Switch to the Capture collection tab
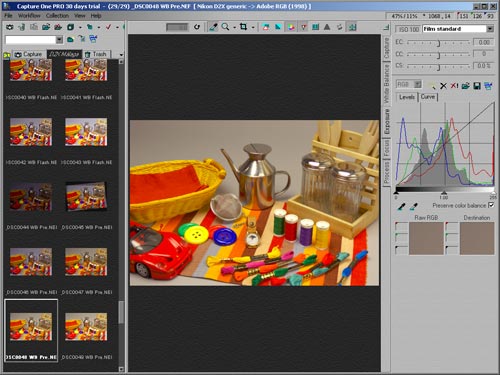Viewport: 500px width, 375px height. [x=29, y=54]
